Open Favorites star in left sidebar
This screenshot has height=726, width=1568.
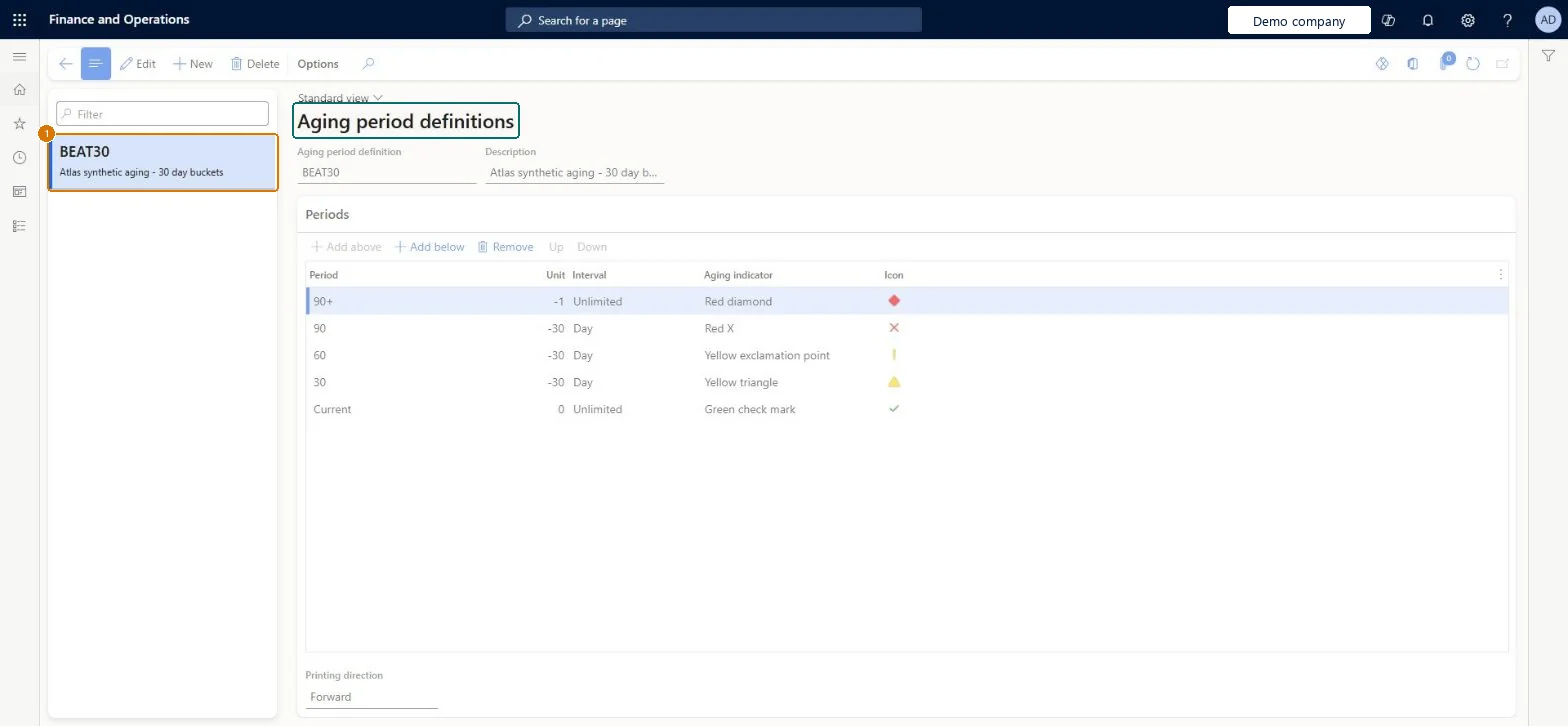[19, 124]
